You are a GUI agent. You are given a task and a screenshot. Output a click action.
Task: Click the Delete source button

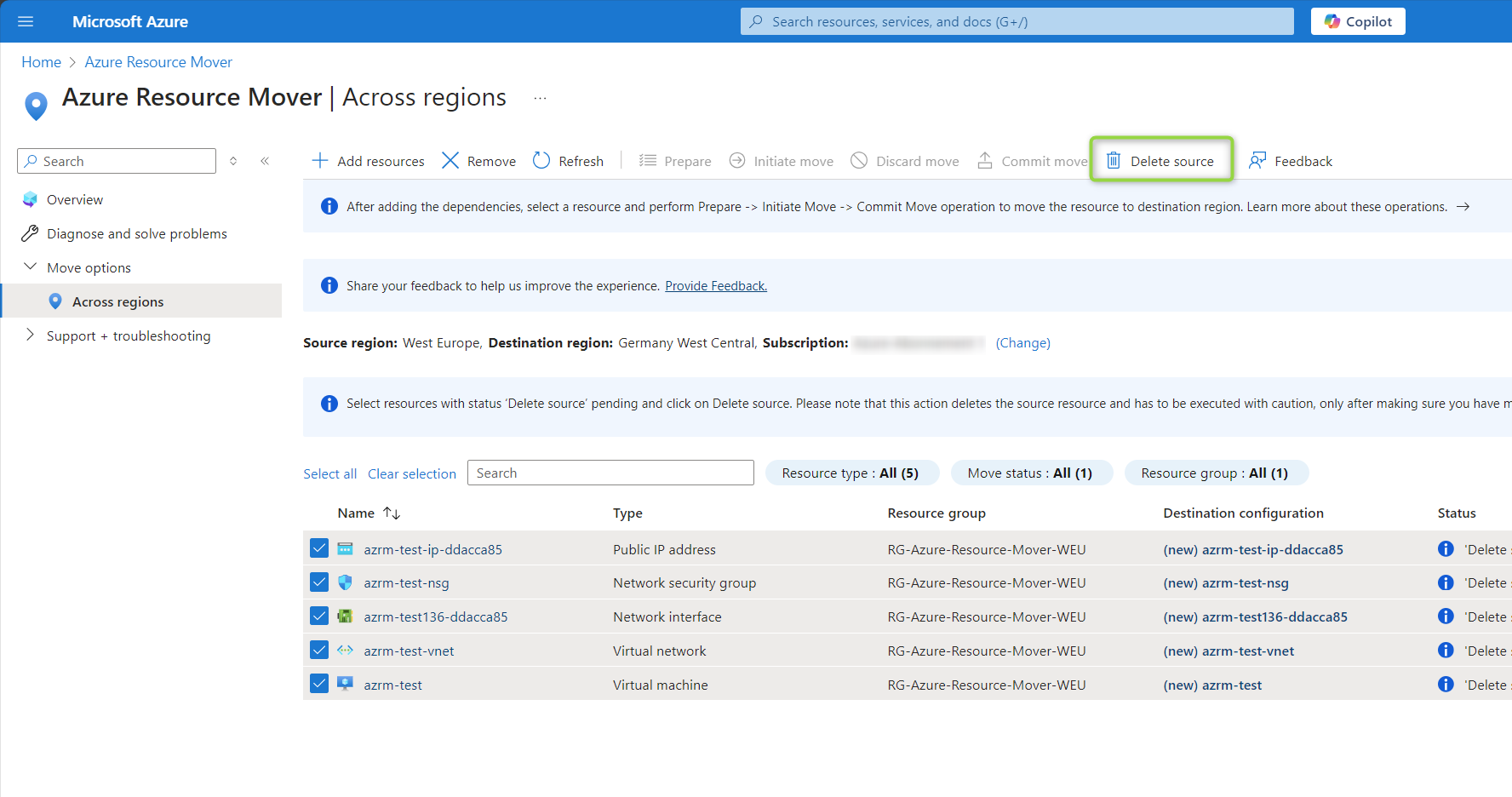(x=1161, y=161)
